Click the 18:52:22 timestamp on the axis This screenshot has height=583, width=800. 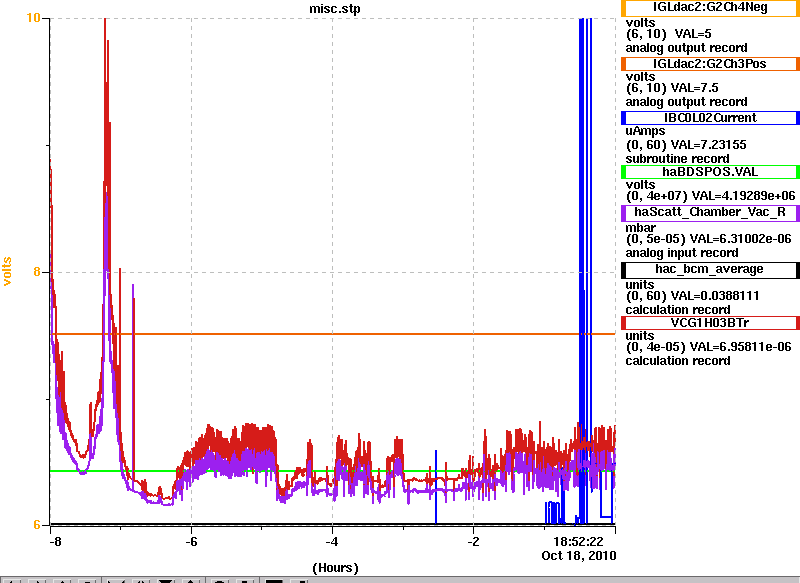(x=578, y=541)
